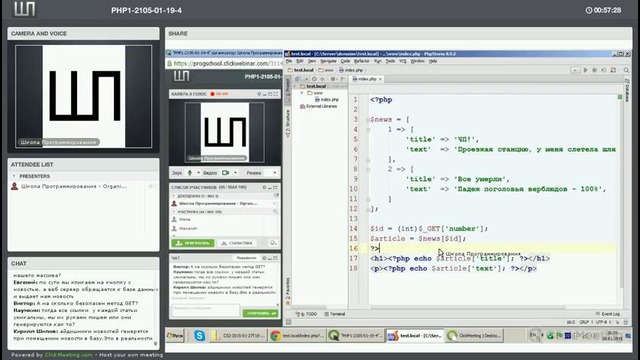Select External Libraries in project tree
The image size is (640, 360).
tap(319, 106)
